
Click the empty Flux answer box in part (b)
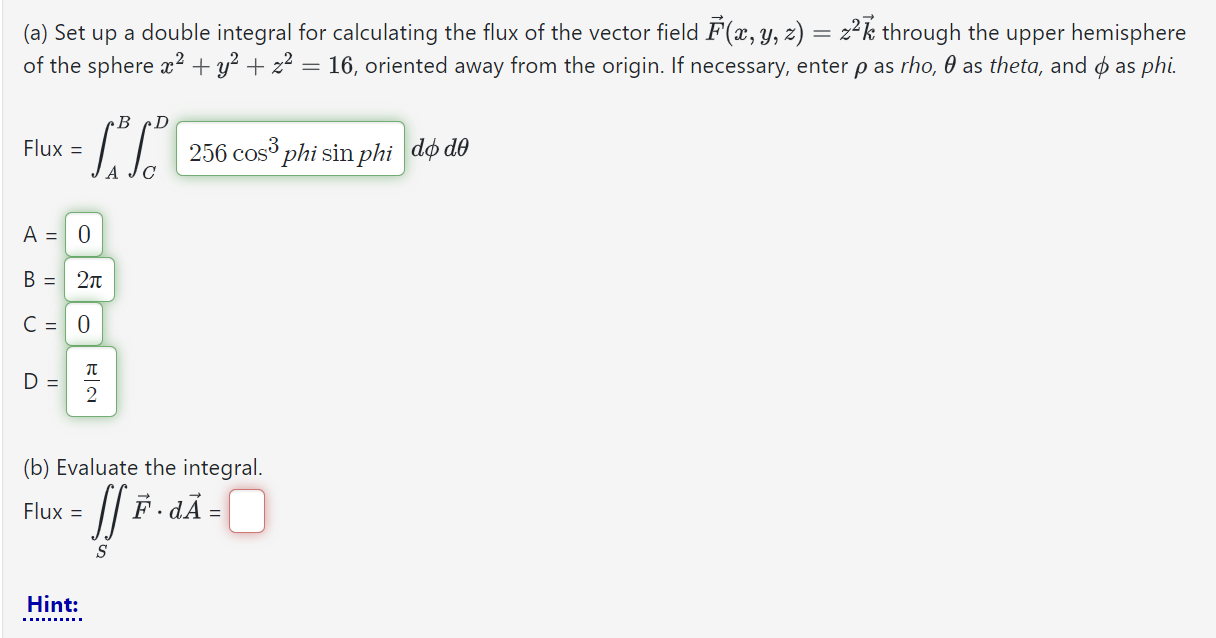tap(247, 511)
